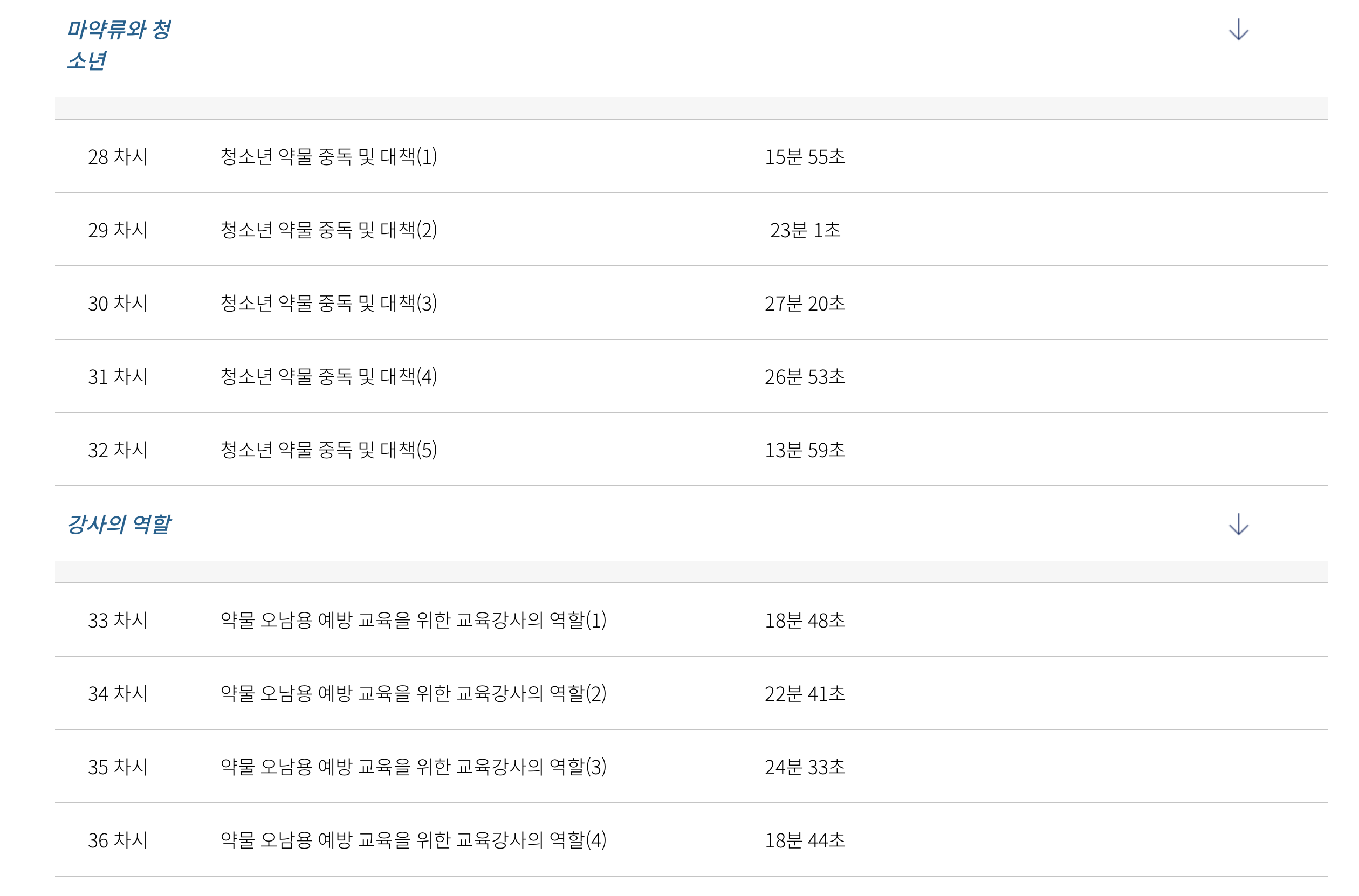The image size is (1359, 896).
Task: Open lesson 교육강사의 역할(1)
Action: pos(413,620)
